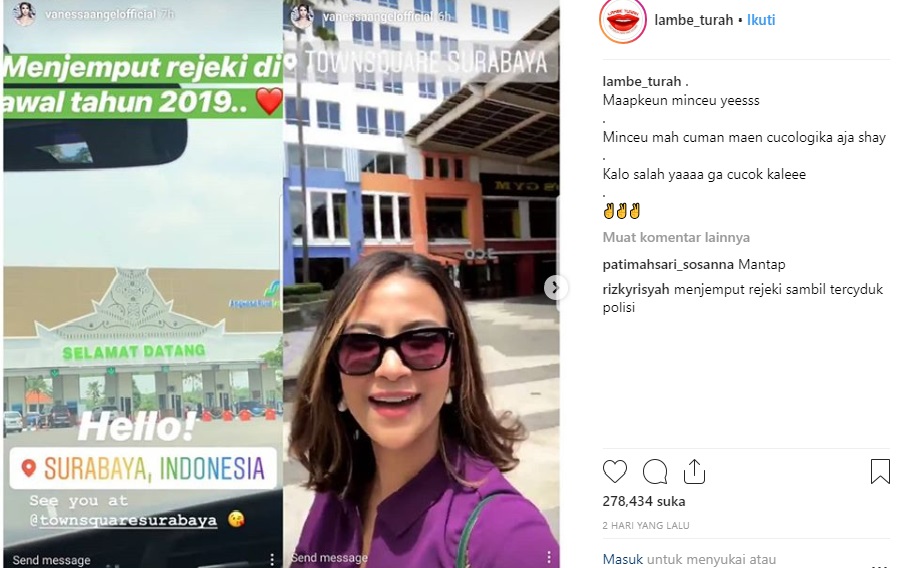View the 278,434 suka likes count
Viewport: 912px width, 568px height.
(x=644, y=501)
